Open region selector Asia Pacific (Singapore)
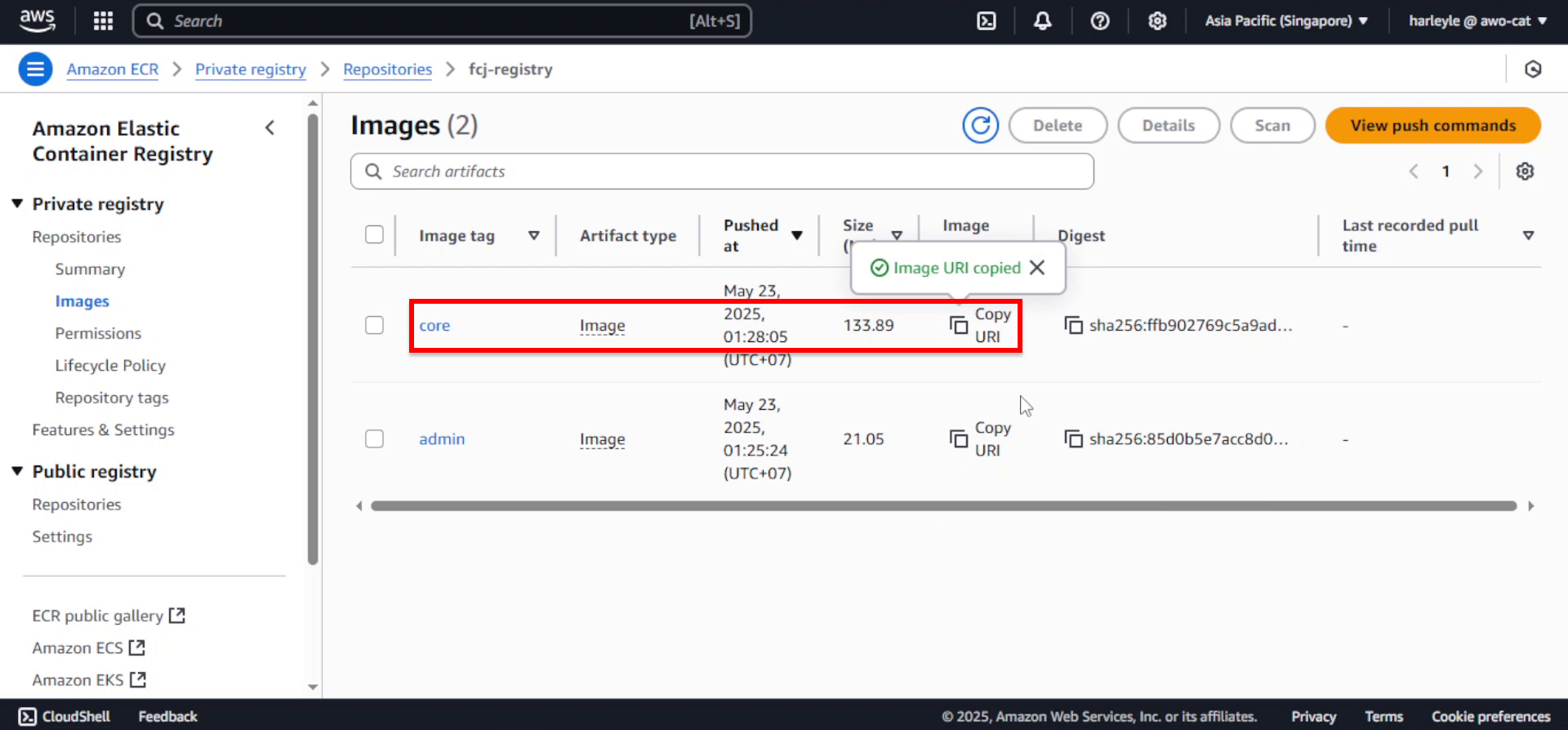Image resolution: width=1568 pixels, height=730 pixels. (x=1286, y=20)
